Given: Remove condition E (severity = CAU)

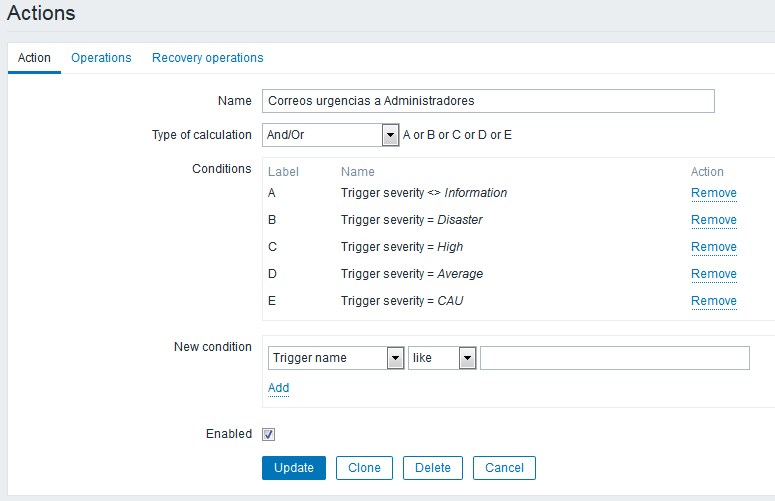Looking at the screenshot, I should tap(713, 301).
